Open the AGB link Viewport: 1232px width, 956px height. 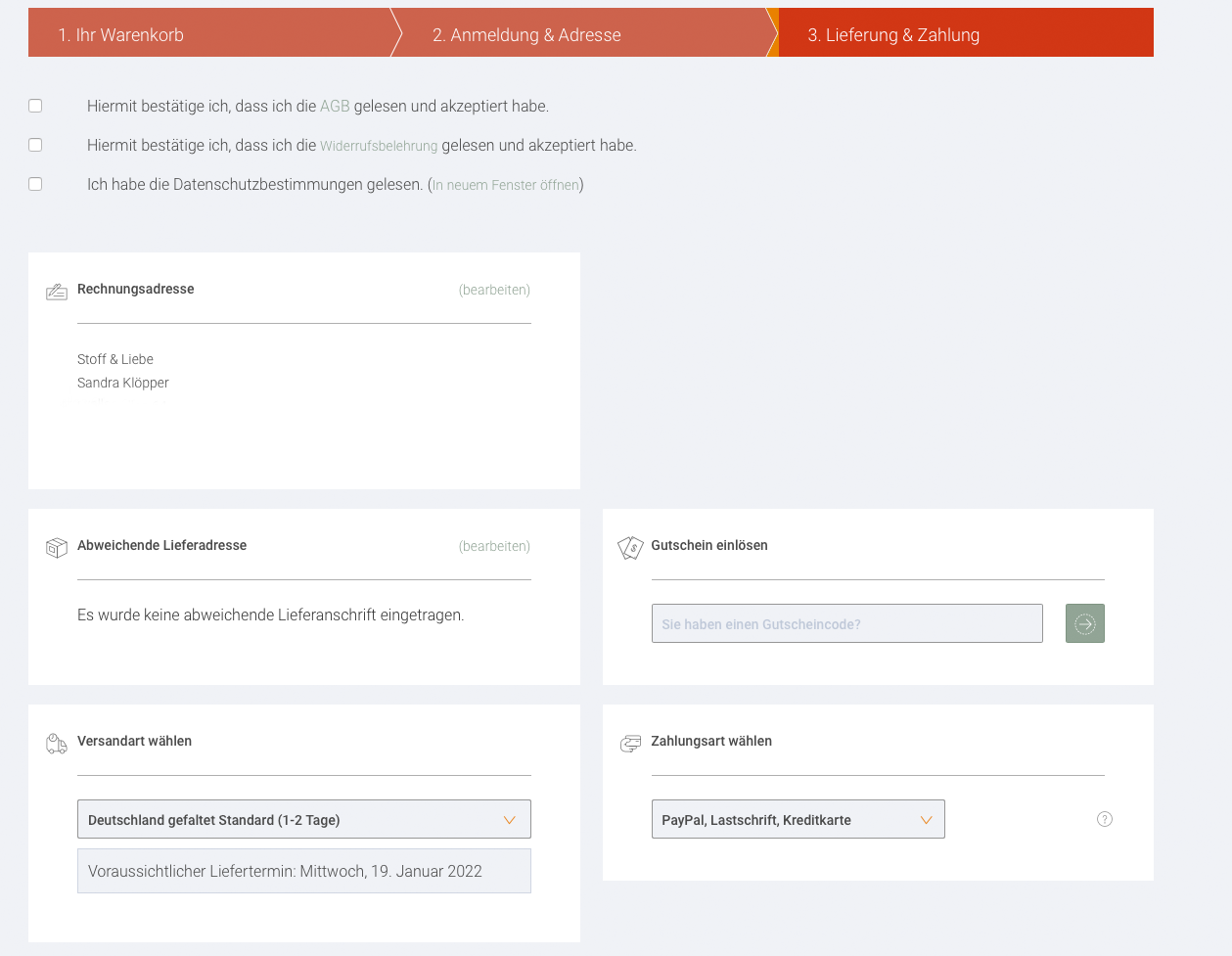click(335, 107)
